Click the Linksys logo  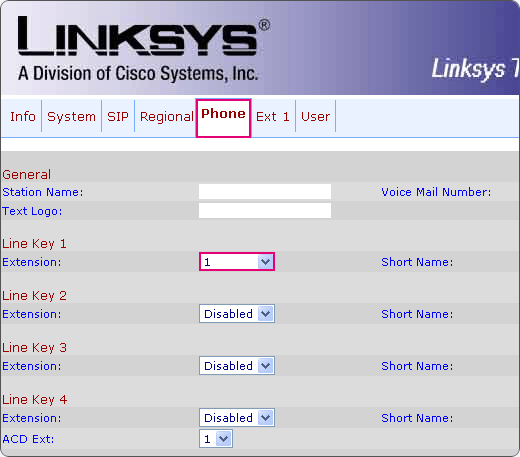point(144,36)
